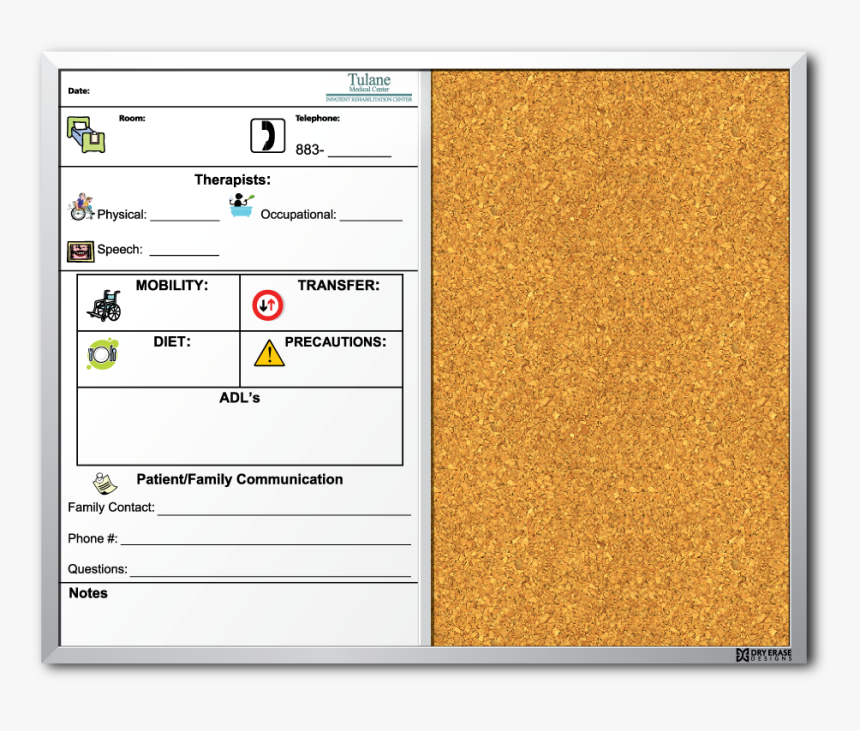This screenshot has height=731, width=860.
Task: Click the Notes section area
Action: click(x=240, y=620)
